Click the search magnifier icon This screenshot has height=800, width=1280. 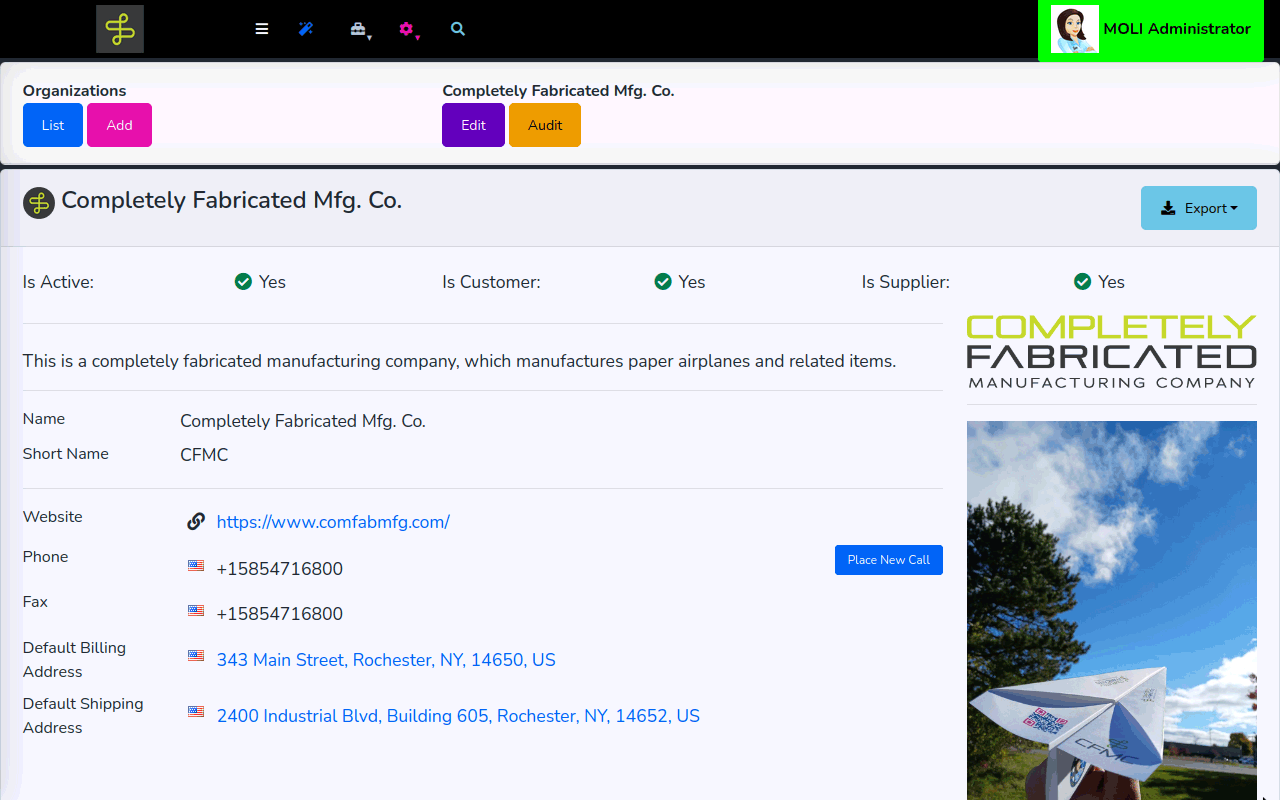coord(458,29)
